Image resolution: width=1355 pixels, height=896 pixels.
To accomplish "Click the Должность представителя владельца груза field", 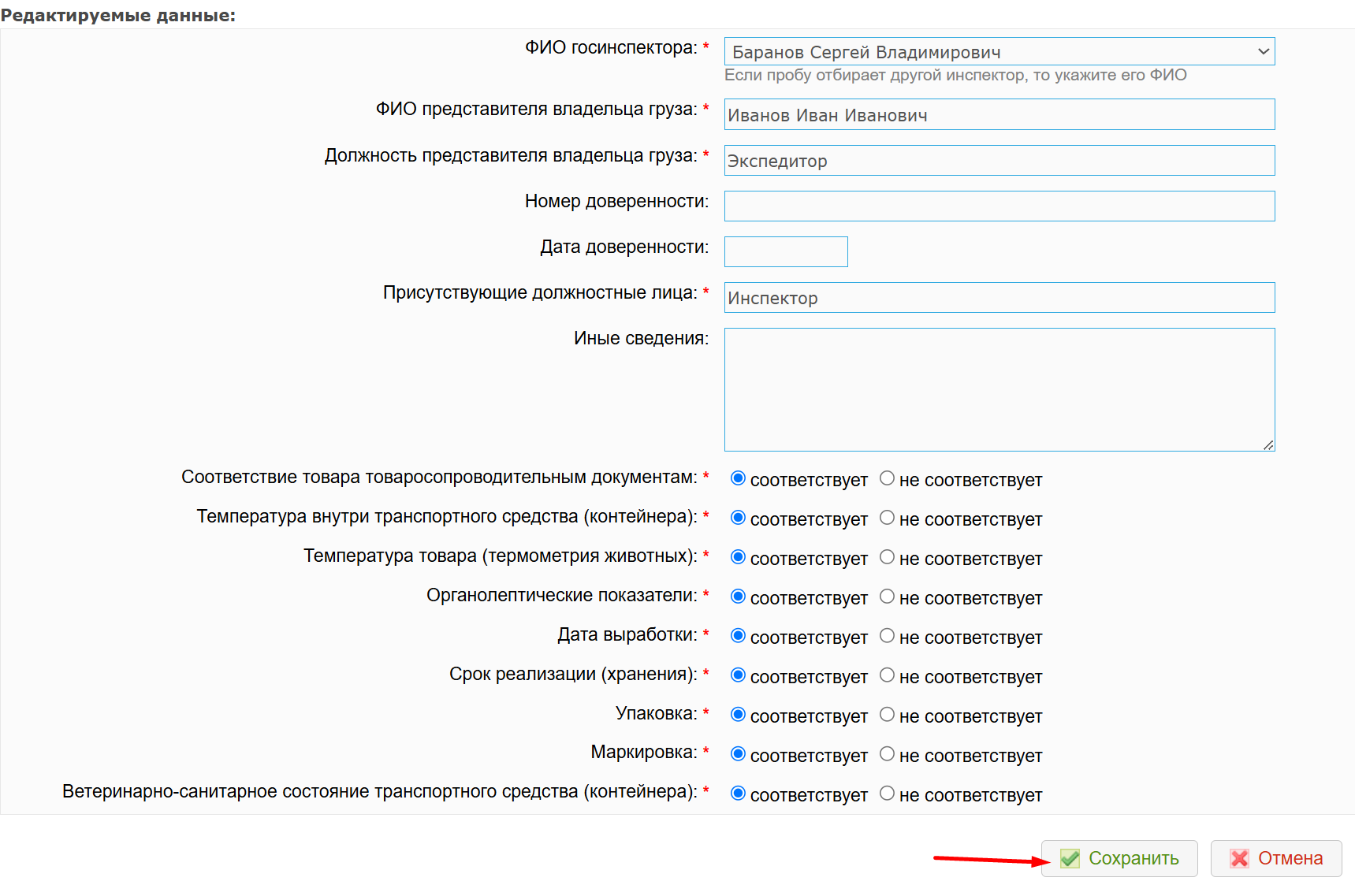I will point(999,161).
